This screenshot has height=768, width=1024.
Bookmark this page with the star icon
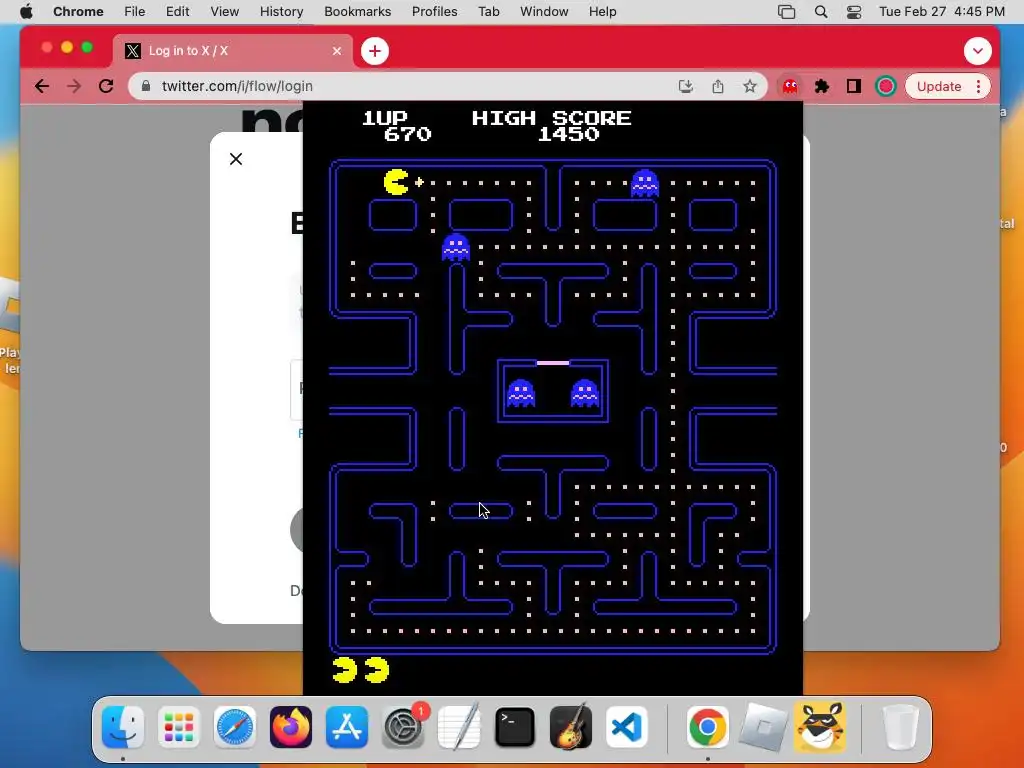pos(750,86)
